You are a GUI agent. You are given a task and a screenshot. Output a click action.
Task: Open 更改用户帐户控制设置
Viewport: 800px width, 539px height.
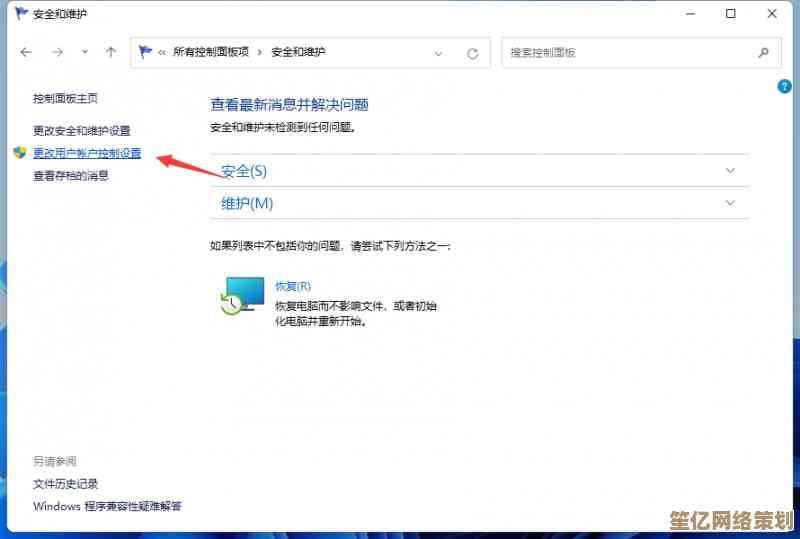87,153
